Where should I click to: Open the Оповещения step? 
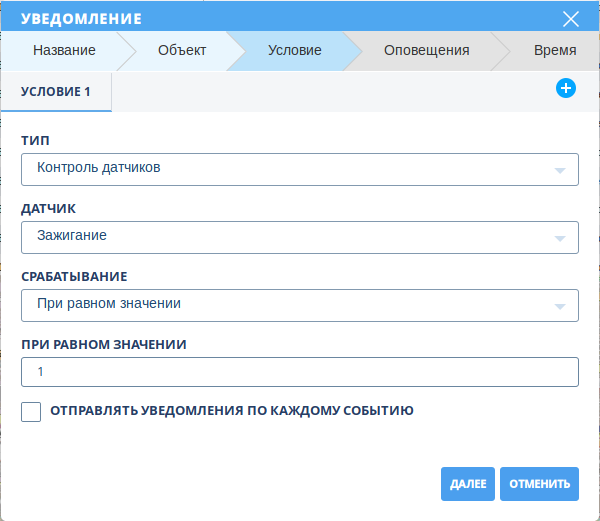427,50
